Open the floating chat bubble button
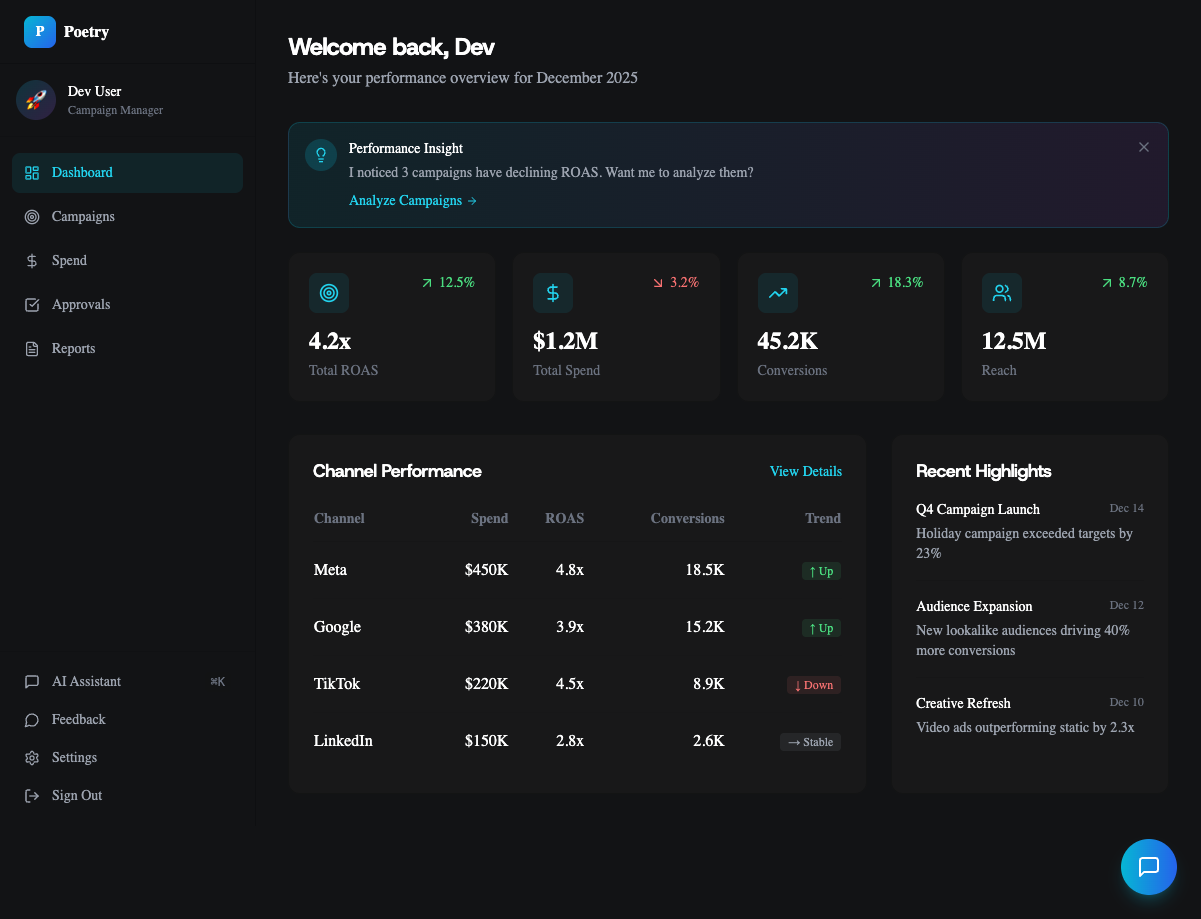1201x919 pixels. click(x=1148, y=867)
